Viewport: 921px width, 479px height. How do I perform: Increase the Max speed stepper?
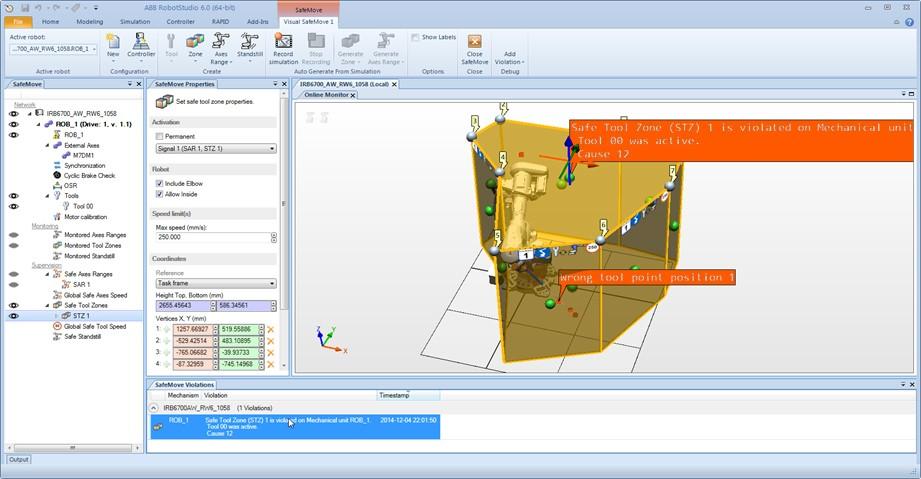[274, 235]
